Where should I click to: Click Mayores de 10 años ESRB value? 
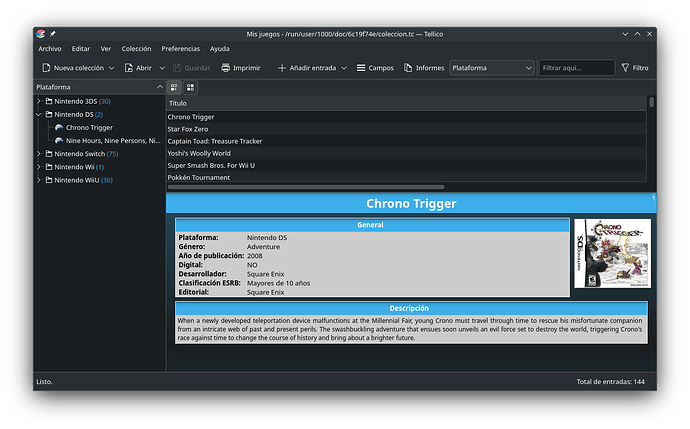tap(278, 283)
